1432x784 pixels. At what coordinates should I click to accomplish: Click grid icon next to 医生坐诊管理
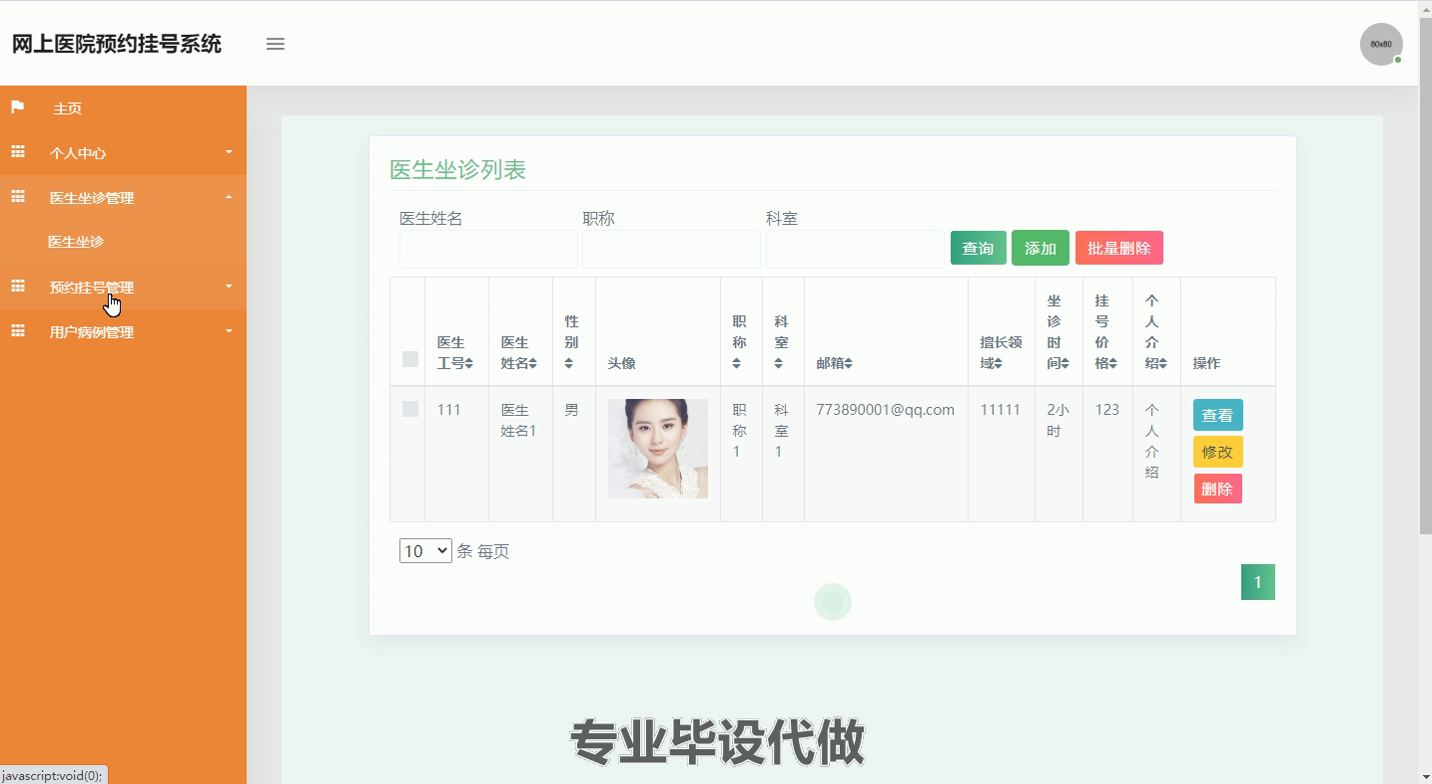[18, 197]
